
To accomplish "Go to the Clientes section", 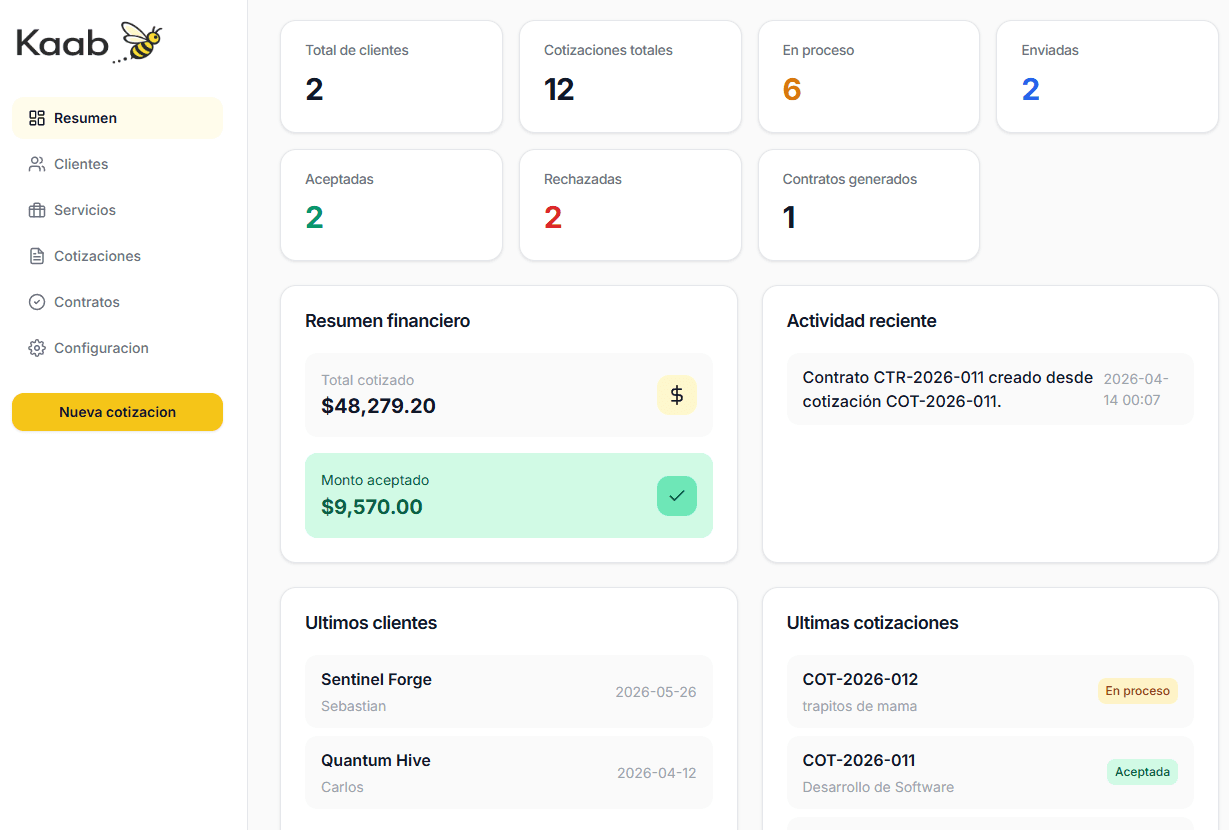I will point(117,164).
